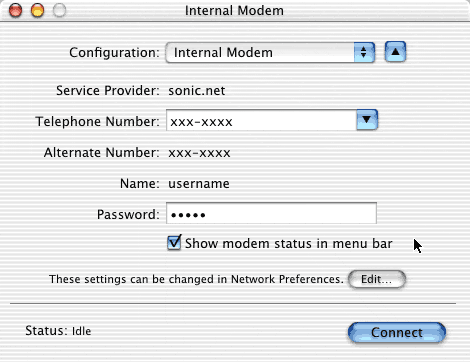Click the Internal Modem title bar text

coord(234,10)
